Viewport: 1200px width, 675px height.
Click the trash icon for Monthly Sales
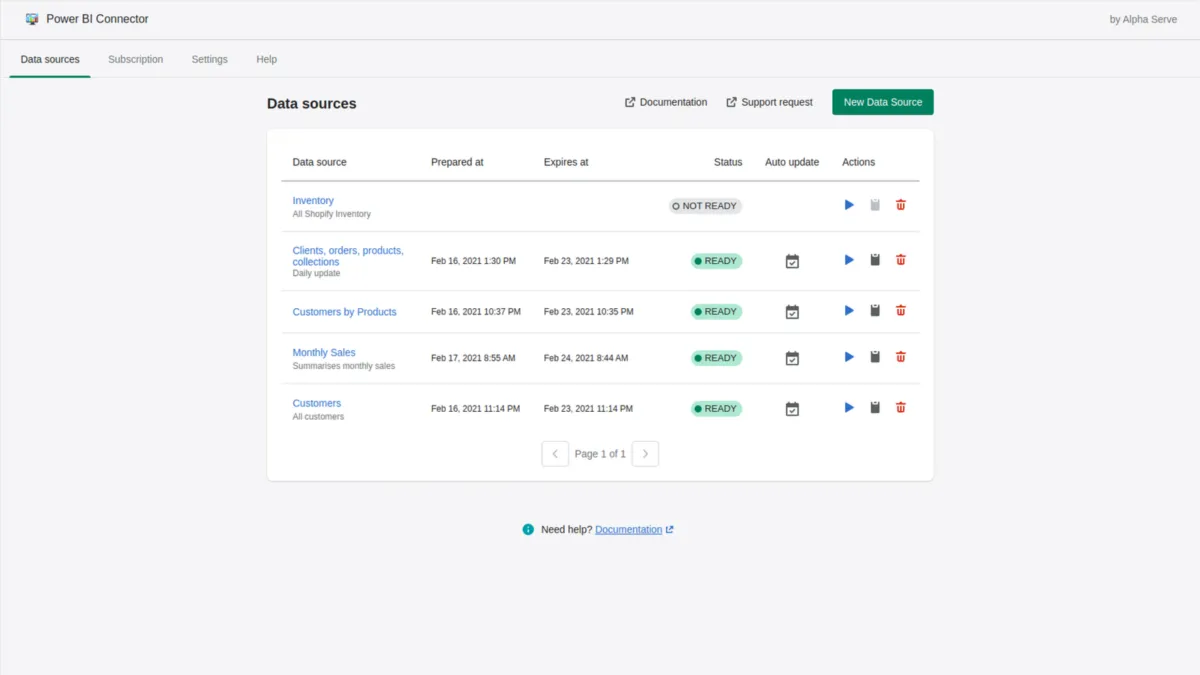click(x=900, y=357)
